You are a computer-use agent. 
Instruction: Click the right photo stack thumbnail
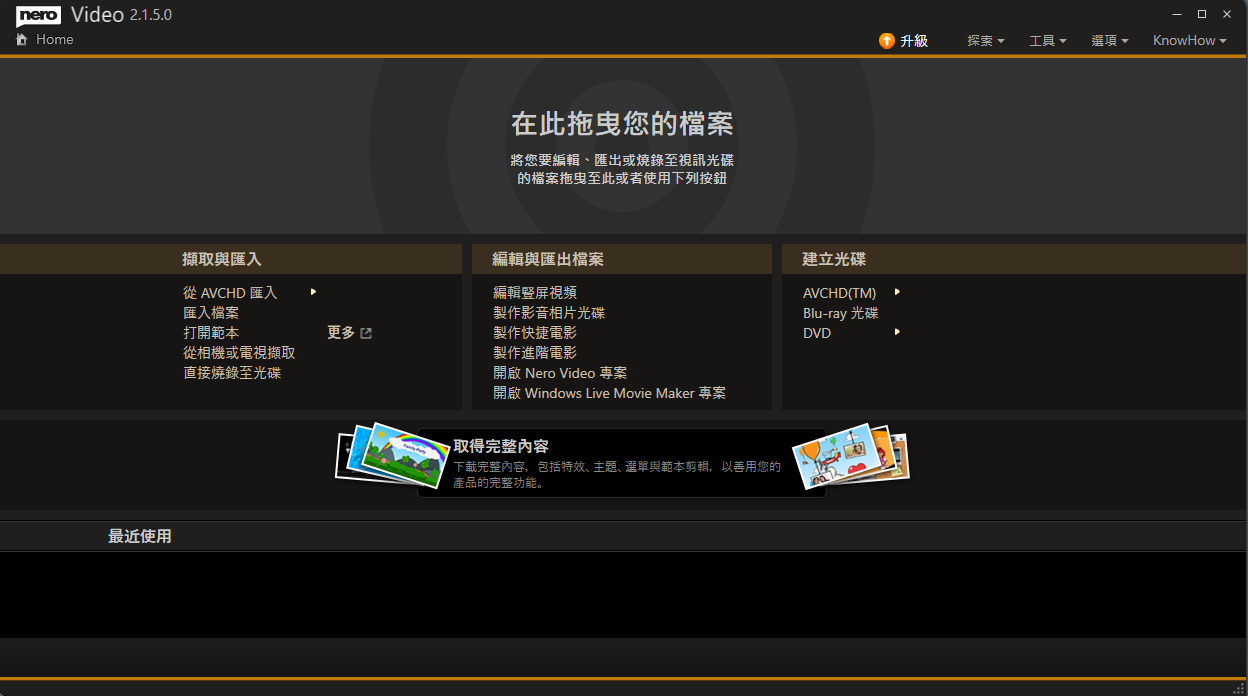click(851, 457)
